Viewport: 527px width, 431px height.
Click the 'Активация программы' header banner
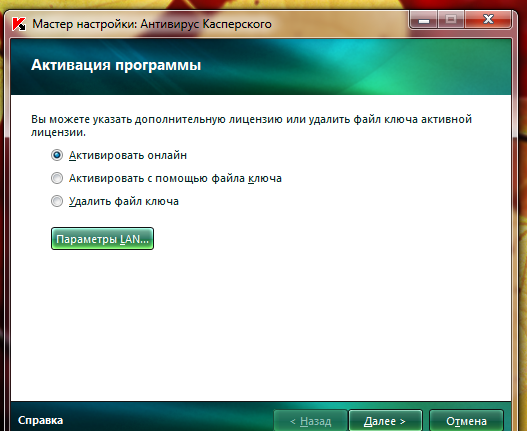coord(261,66)
